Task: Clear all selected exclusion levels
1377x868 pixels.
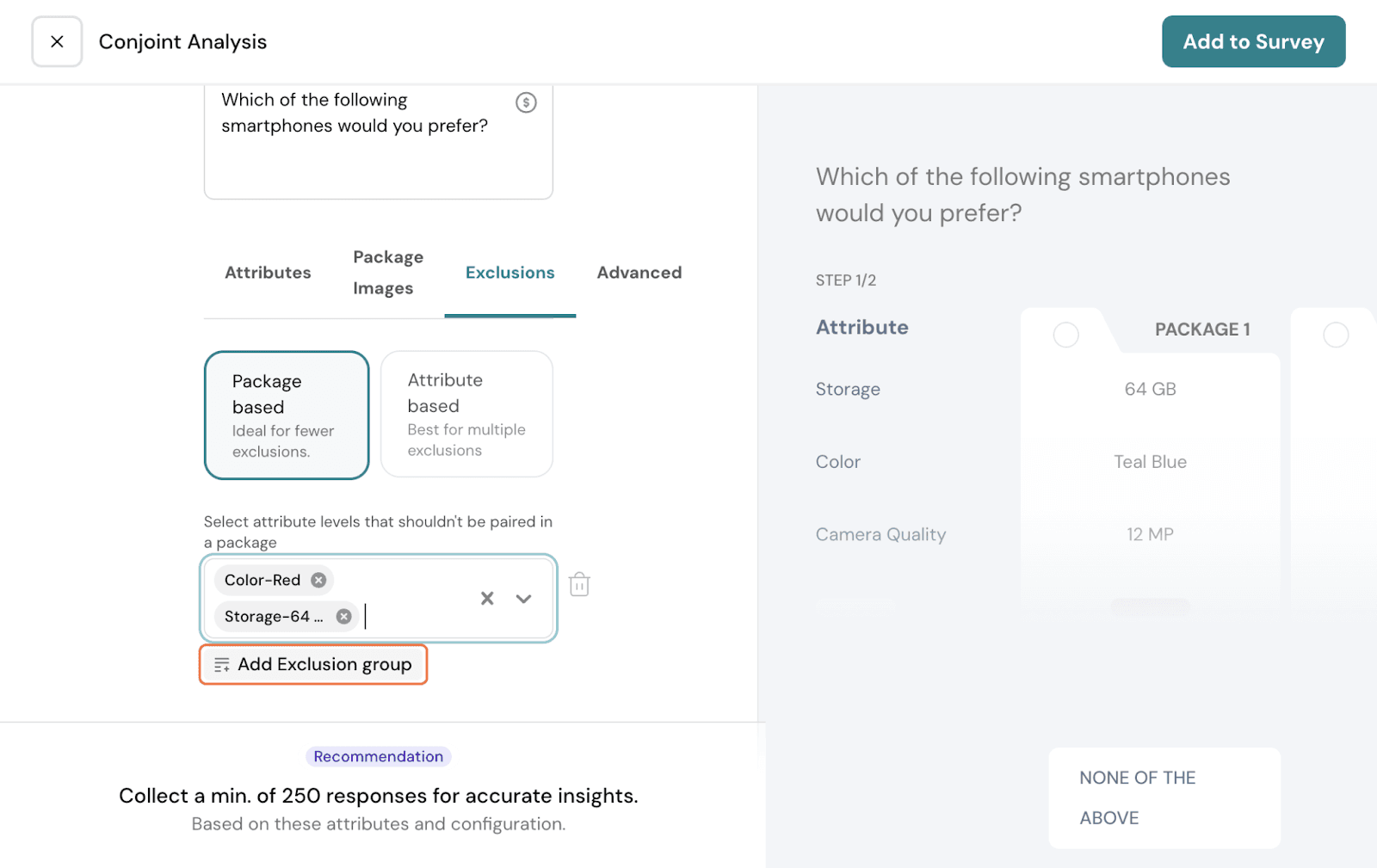Action: click(x=487, y=598)
